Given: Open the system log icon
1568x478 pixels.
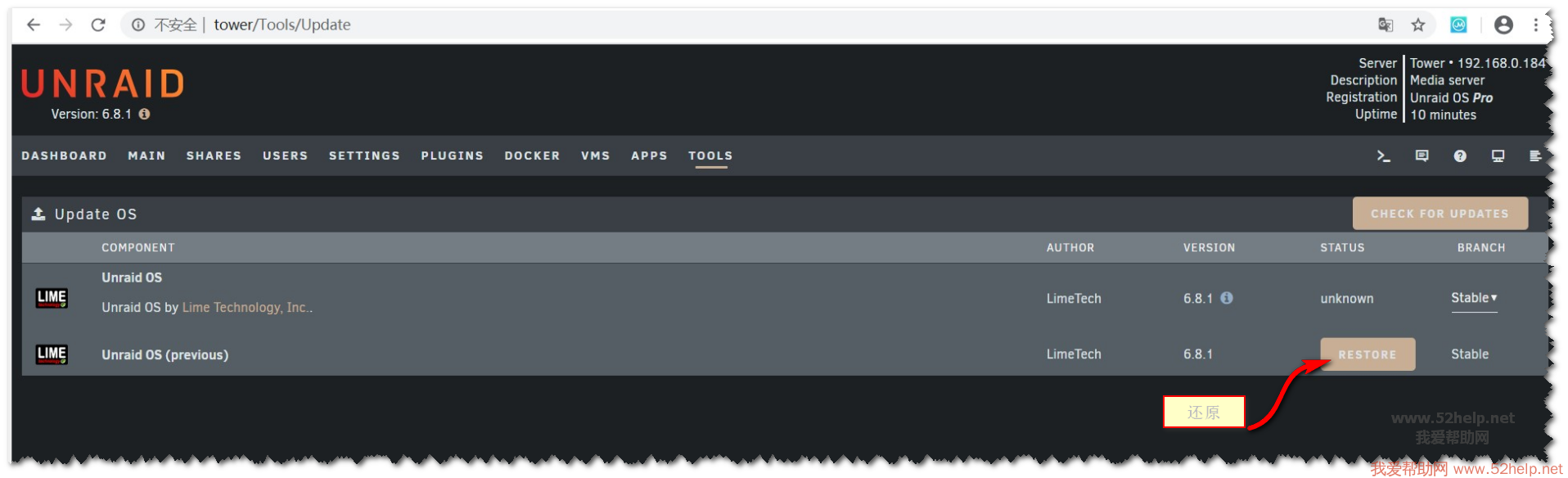Looking at the screenshot, I should pyautogui.click(x=1535, y=156).
